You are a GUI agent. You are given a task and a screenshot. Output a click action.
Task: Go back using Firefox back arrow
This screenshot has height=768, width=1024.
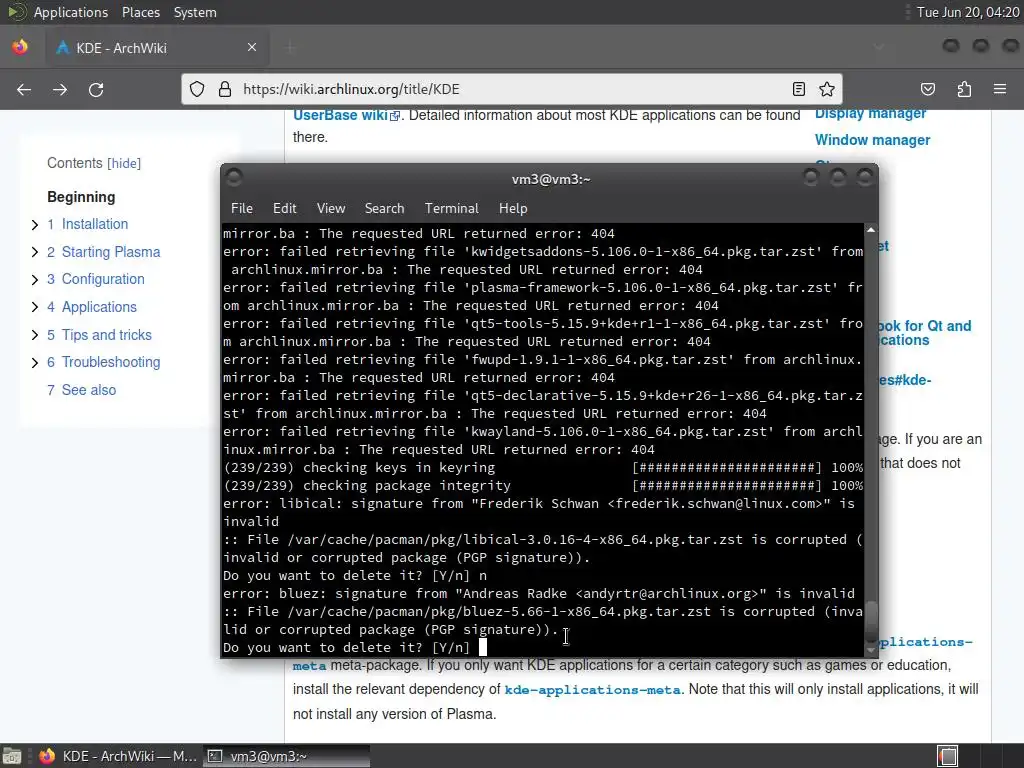(24, 89)
